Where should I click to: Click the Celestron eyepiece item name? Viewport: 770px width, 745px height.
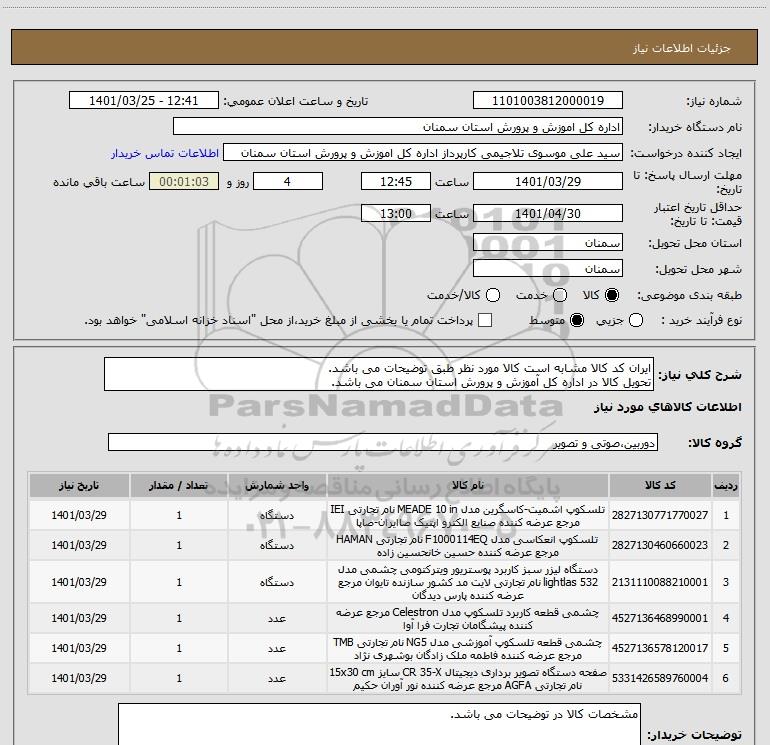point(468,619)
